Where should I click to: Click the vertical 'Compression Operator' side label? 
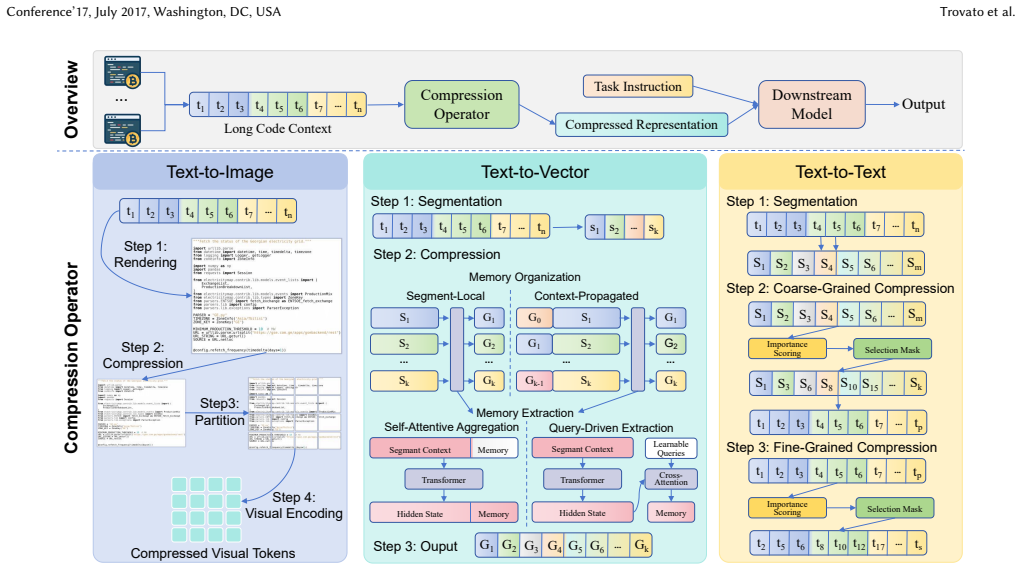click(71, 358)
